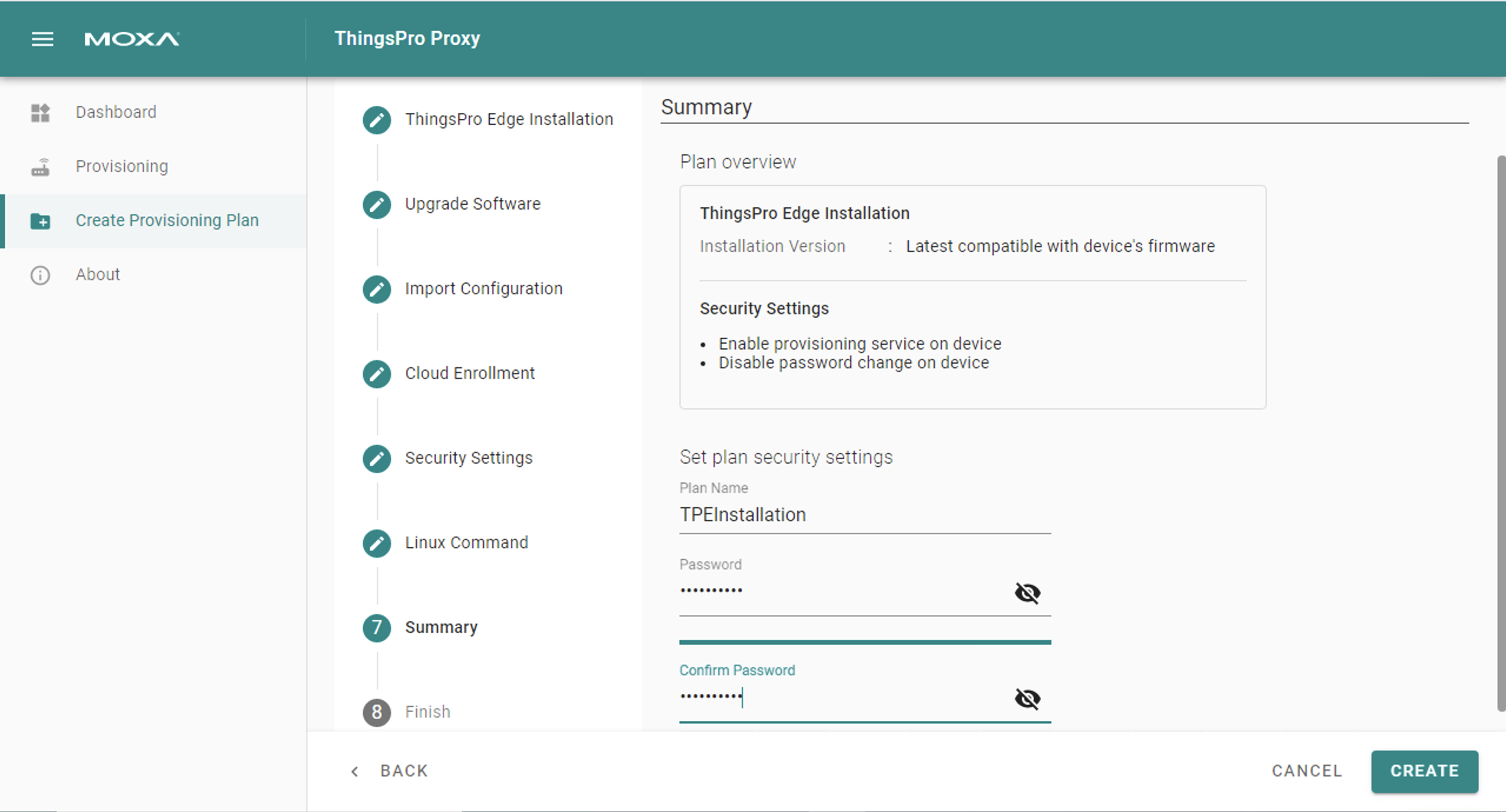Click 'Enable provisioning service on device' item

[859, 344]
